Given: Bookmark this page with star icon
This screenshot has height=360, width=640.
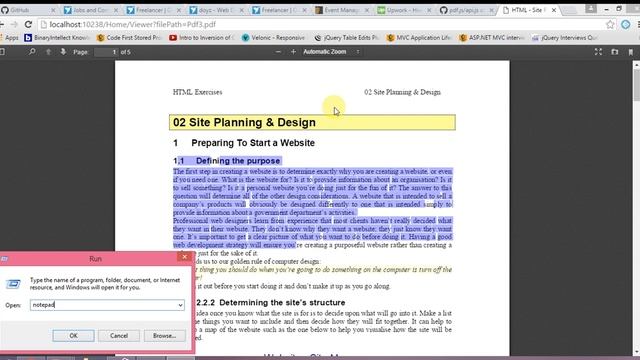Looking at the screenshot, I should click(610, 24).
